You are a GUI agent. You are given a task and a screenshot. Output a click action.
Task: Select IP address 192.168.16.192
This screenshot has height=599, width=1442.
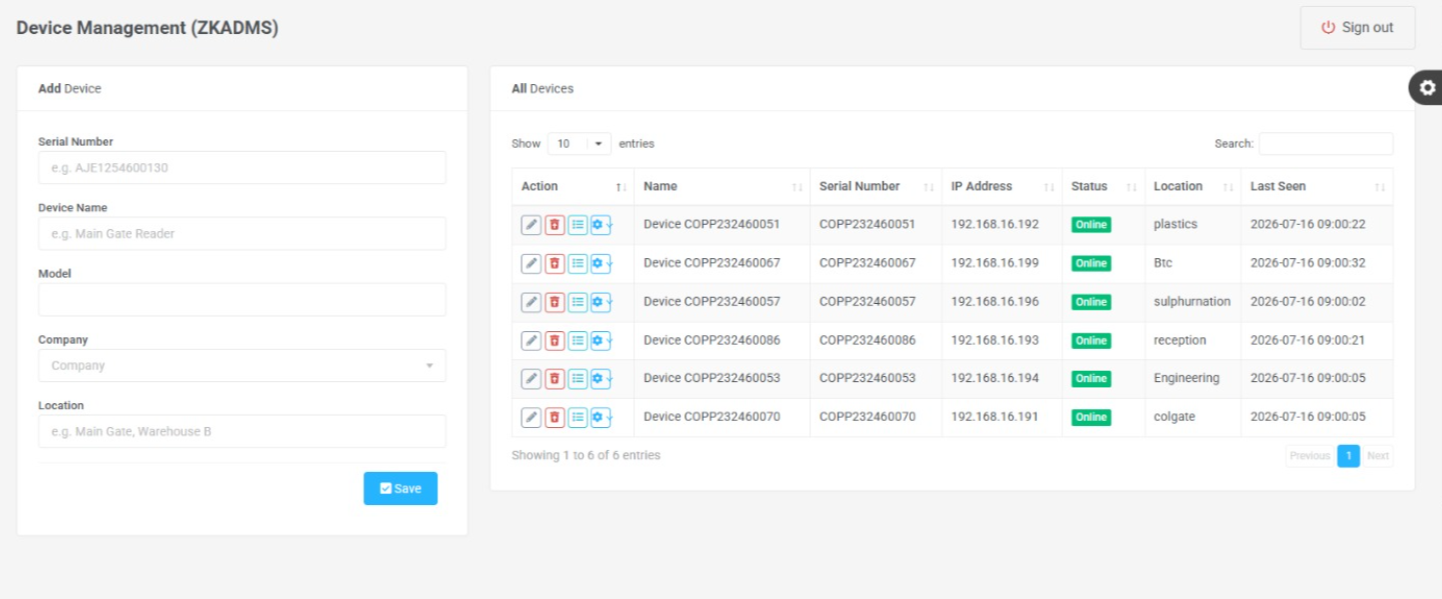tap(995, 224)
